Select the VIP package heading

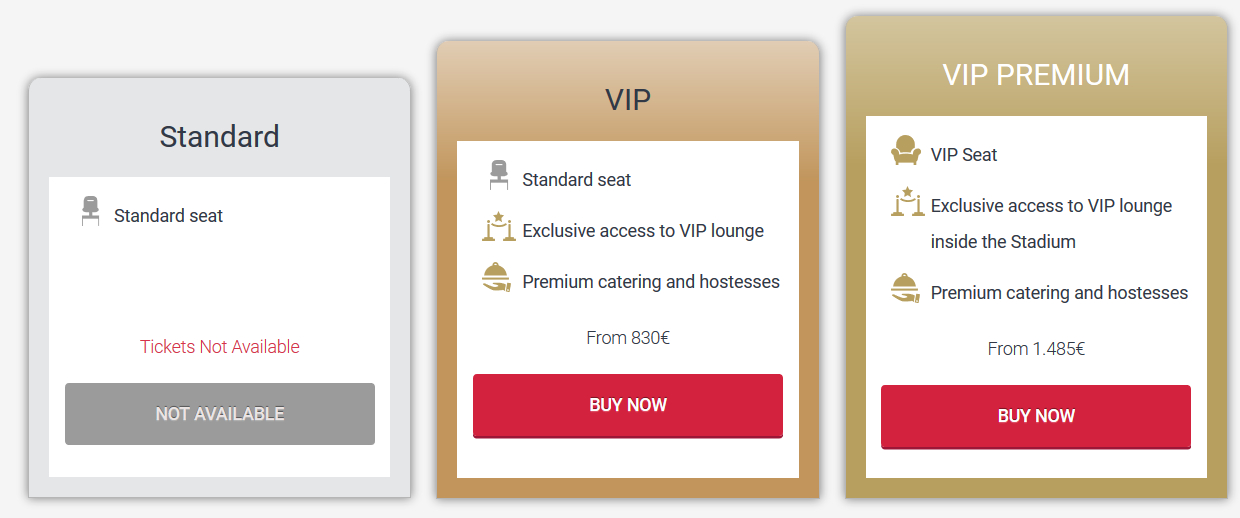[x=628, y=99]
